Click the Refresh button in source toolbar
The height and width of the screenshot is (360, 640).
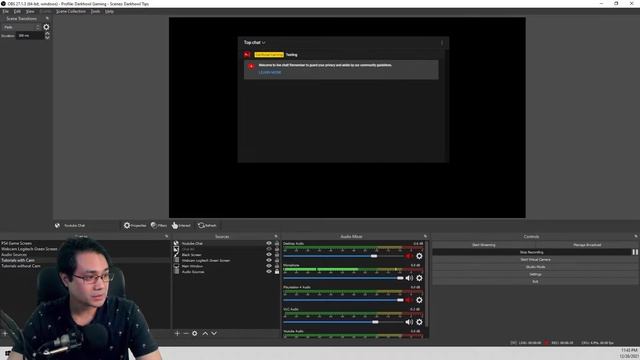[x=207, y=225]
